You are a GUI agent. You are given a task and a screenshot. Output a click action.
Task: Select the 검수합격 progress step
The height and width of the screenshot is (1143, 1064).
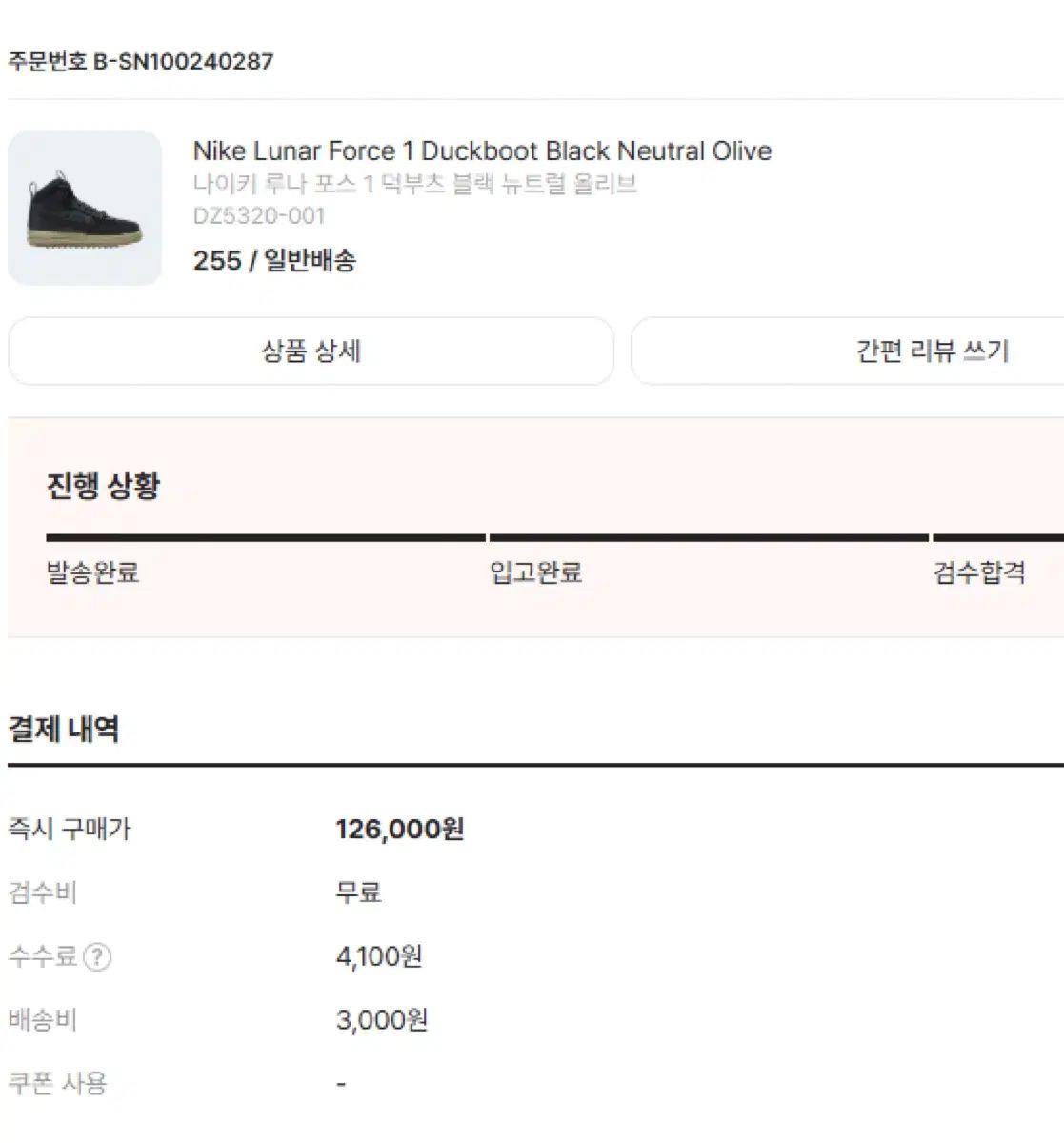tap(979, 572)
